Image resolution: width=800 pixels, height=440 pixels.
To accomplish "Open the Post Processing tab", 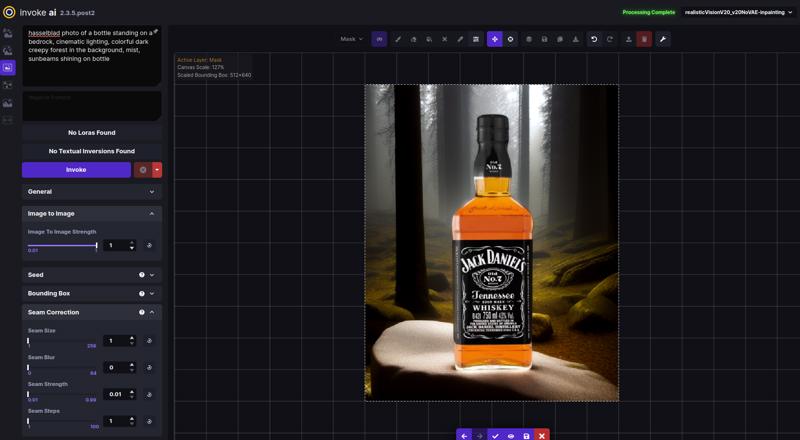I will (8, 103).
